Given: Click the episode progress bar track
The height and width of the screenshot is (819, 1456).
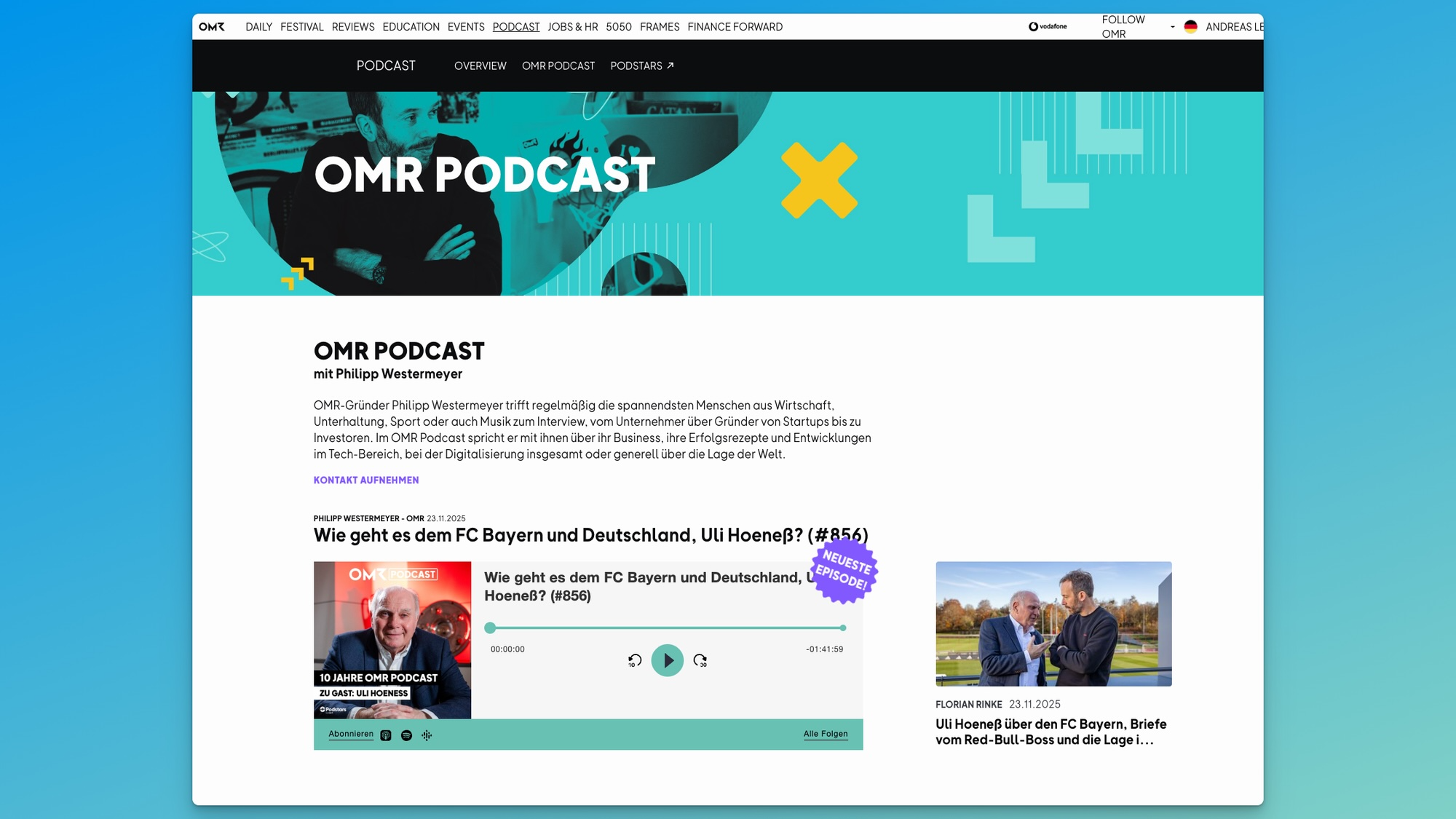Looking at the screenshot, I should pyautogui.click(x=666, y=628).
